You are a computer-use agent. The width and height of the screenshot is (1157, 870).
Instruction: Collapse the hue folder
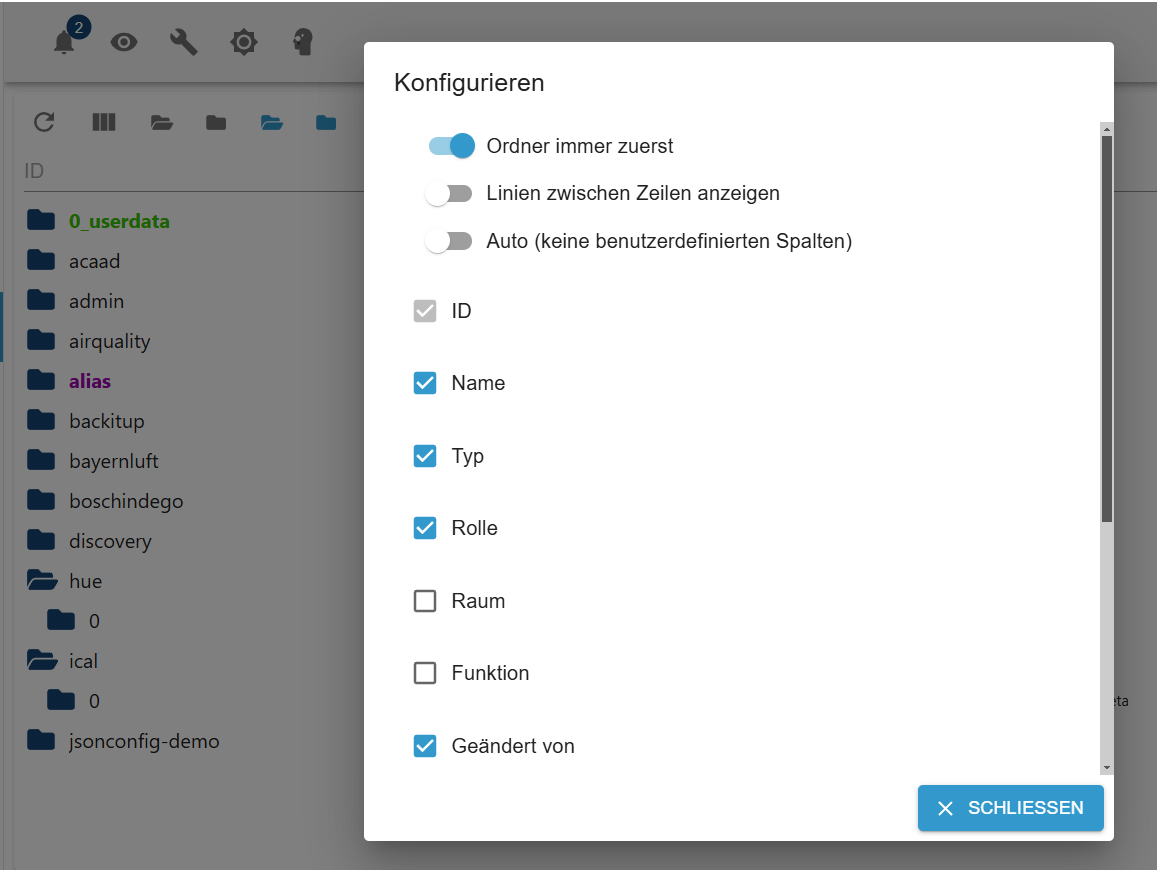coord(41,581)
